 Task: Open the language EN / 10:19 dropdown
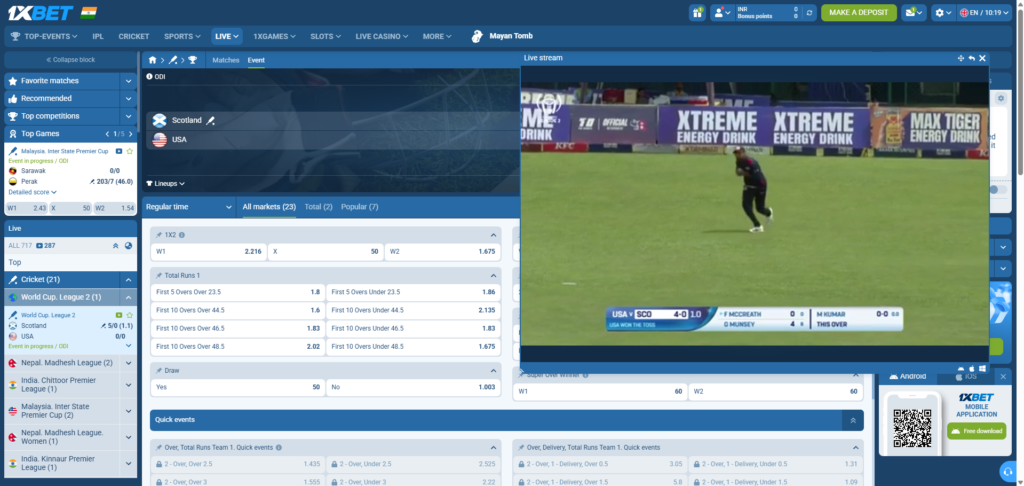(x=984, y=12)
